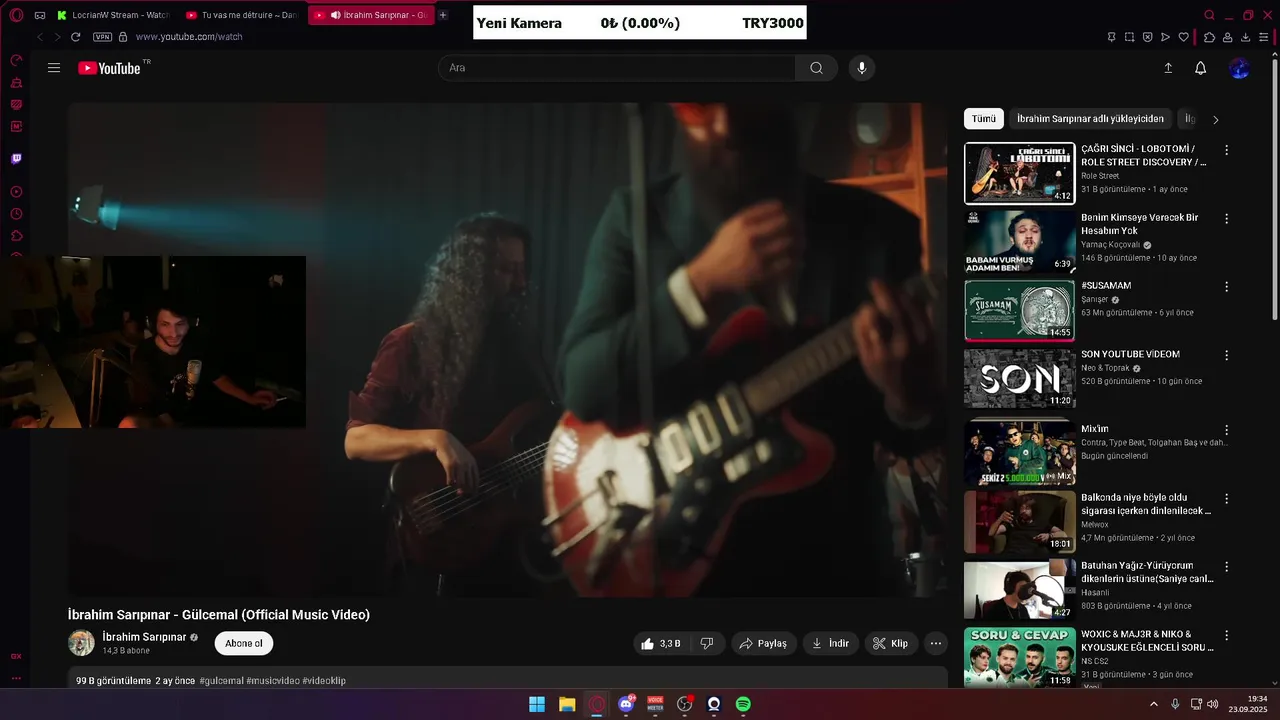1280x720 pixels.
Task: Open options menu for Balkonda niye böyle video
Action: 1227,498
